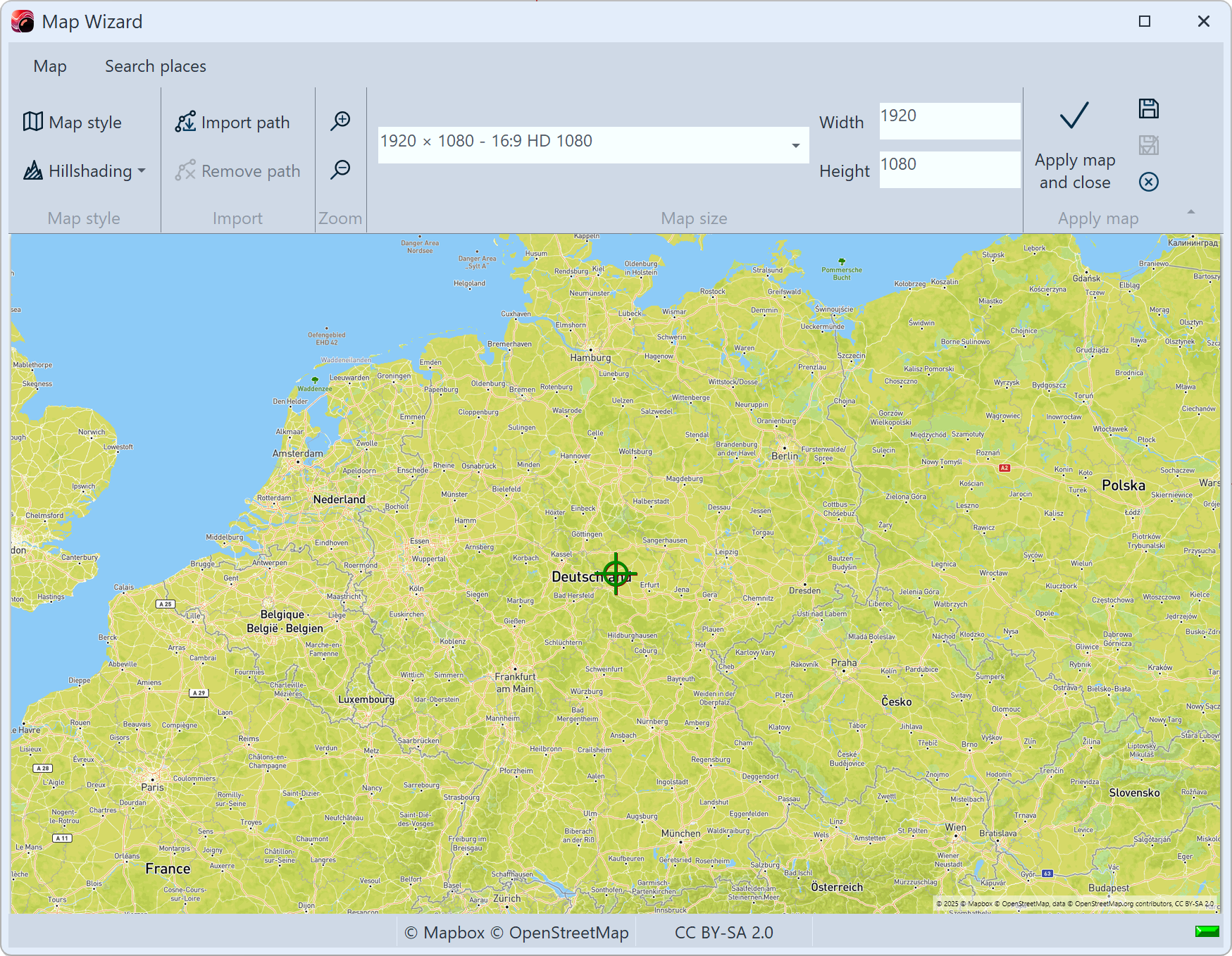Image resolution: width=1232 pixels, height=956 pixels.
Task: Click the circled X cancel icon
Action: [x=1148, y=182]
